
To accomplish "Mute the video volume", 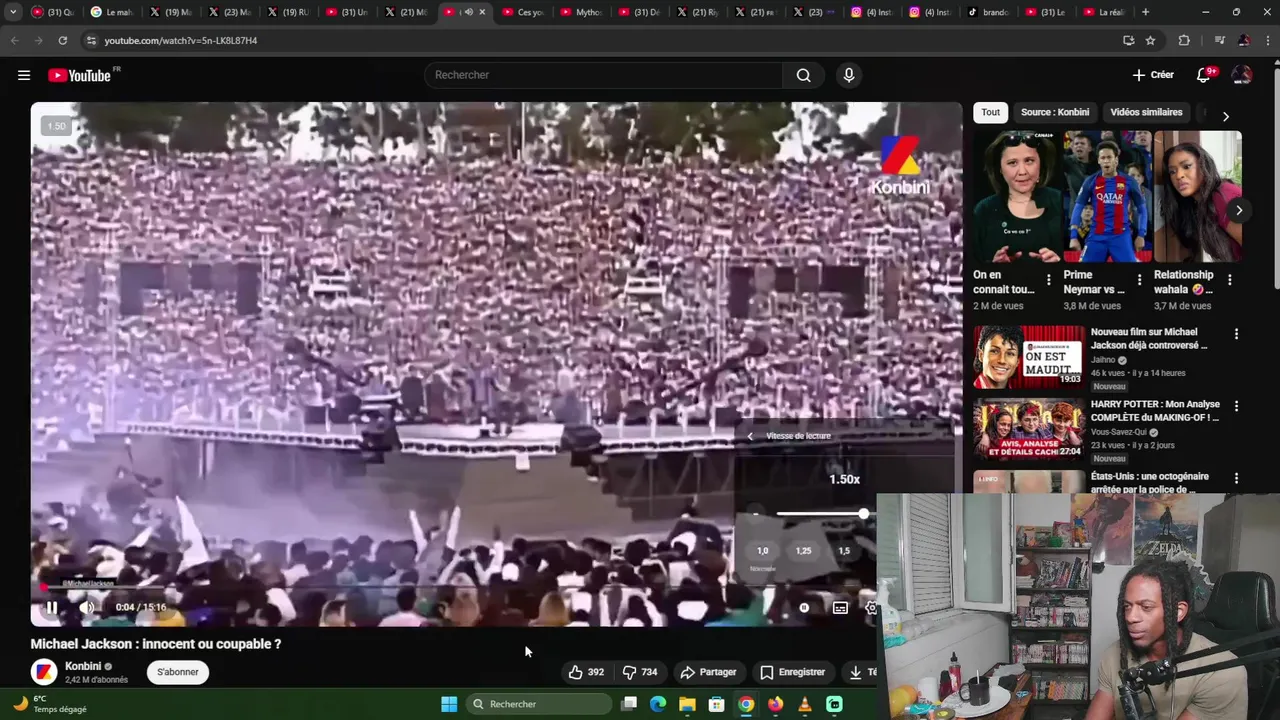I will 87,607.
